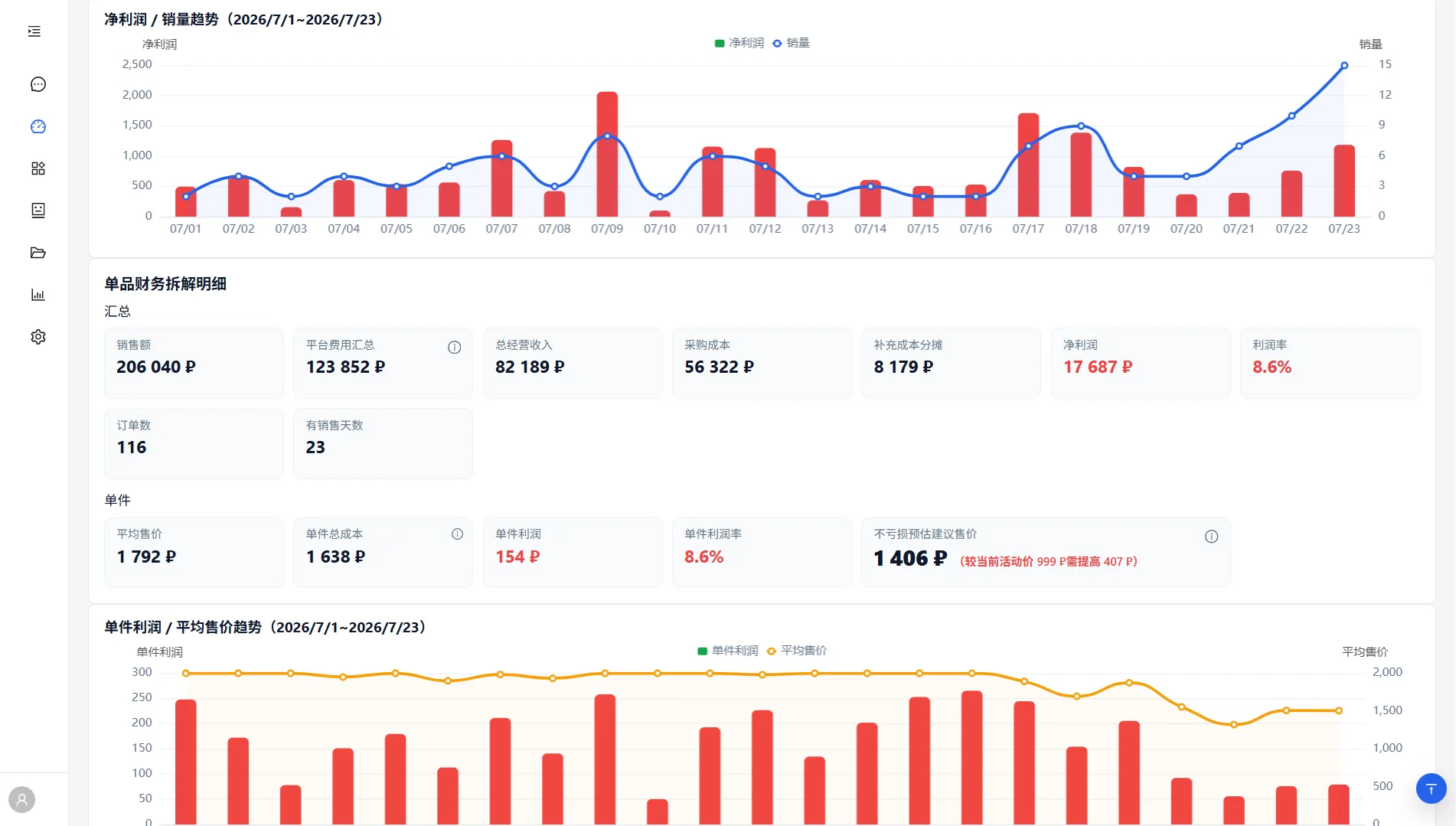1456x826 pixels.
Task: Click the 07/23 sales line point
Action: [x=1344, y=66]
